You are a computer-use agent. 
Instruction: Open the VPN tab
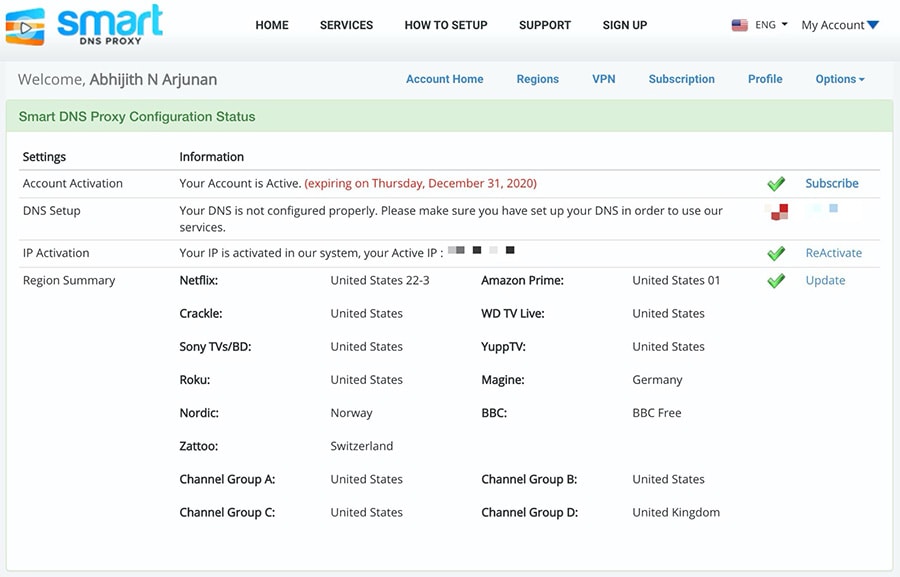604,79
